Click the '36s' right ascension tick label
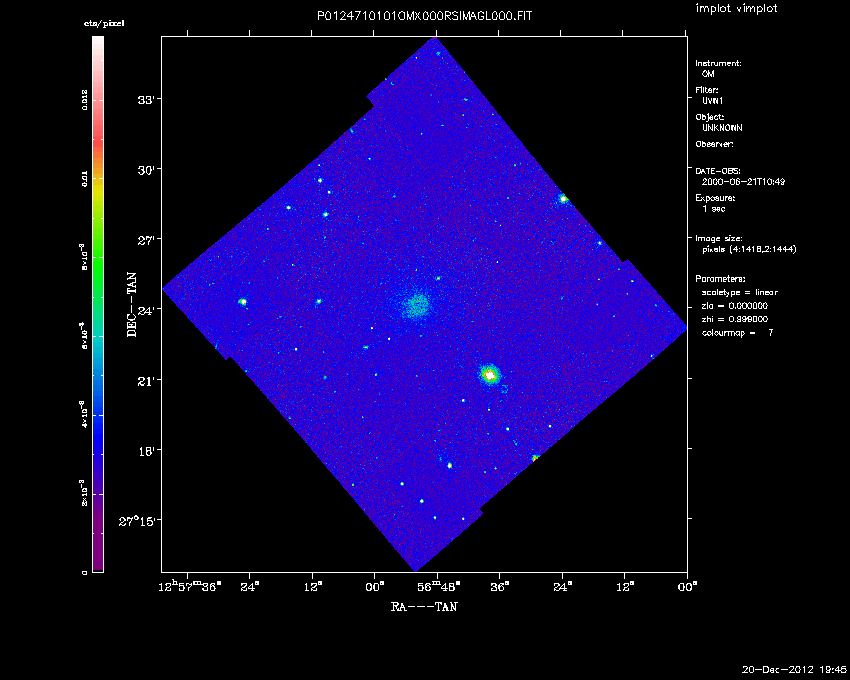Image resolution: width=850 pixels, height=680 pixels. pyautogui.click(x=500, y=587)
